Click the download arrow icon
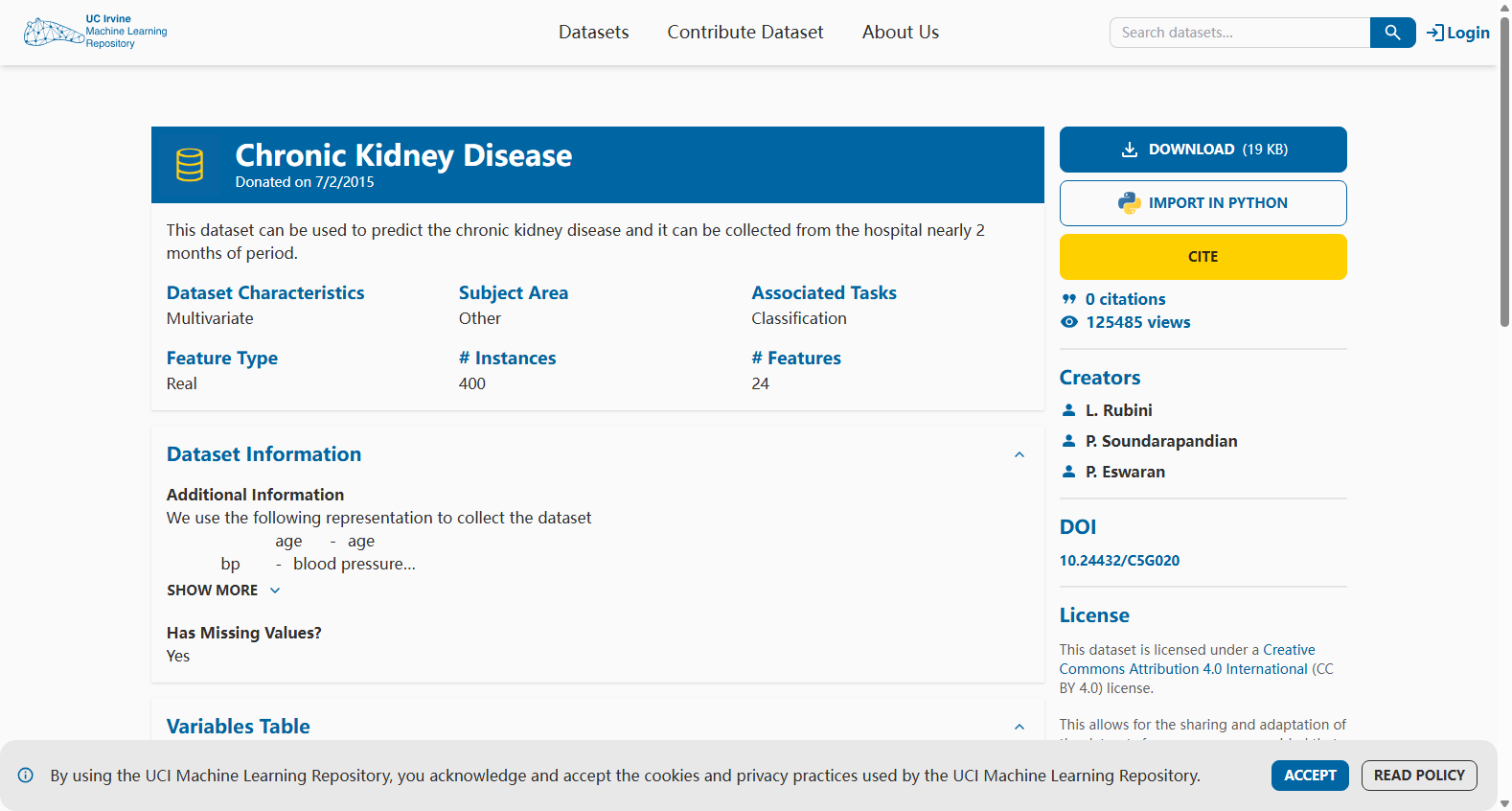 click(x=1130, y=150)
